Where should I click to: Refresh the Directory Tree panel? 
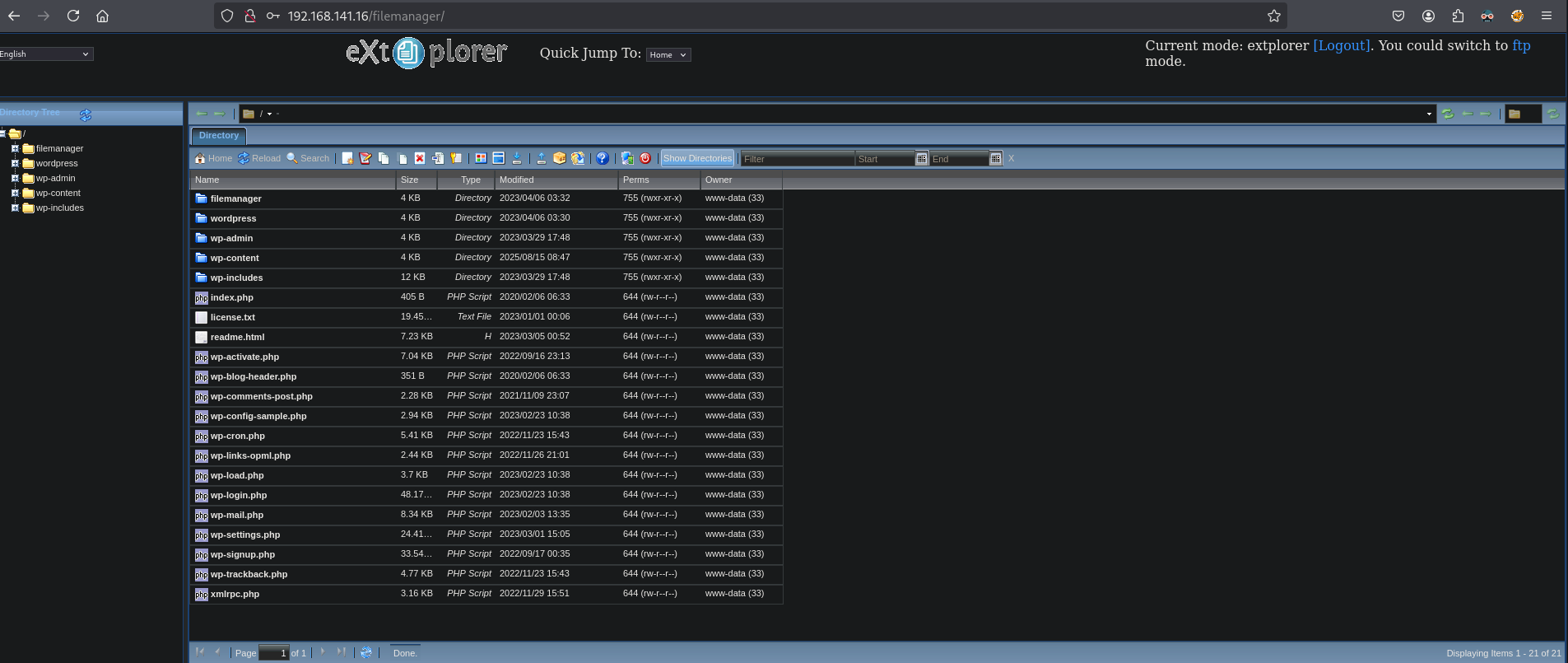point(86,115)
